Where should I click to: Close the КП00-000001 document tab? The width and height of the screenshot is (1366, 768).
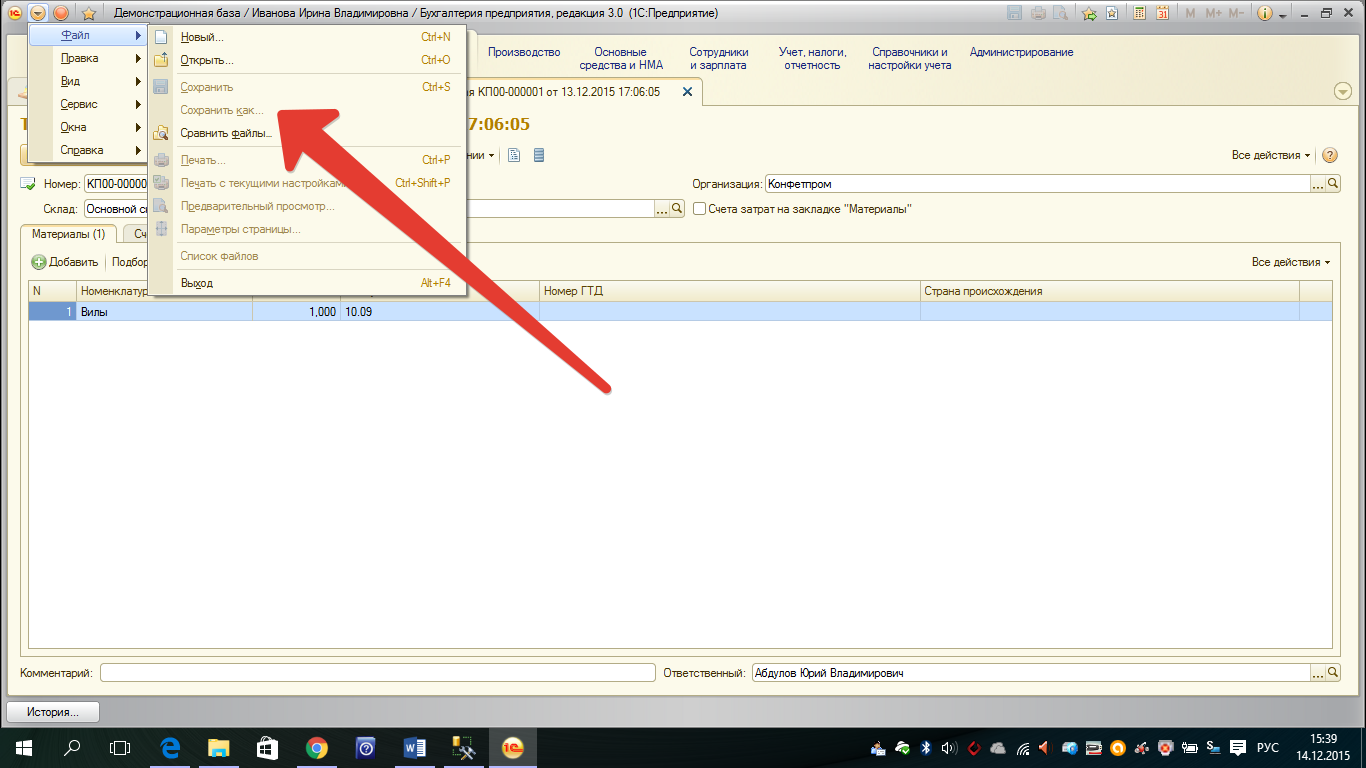(x=686, y=91)
